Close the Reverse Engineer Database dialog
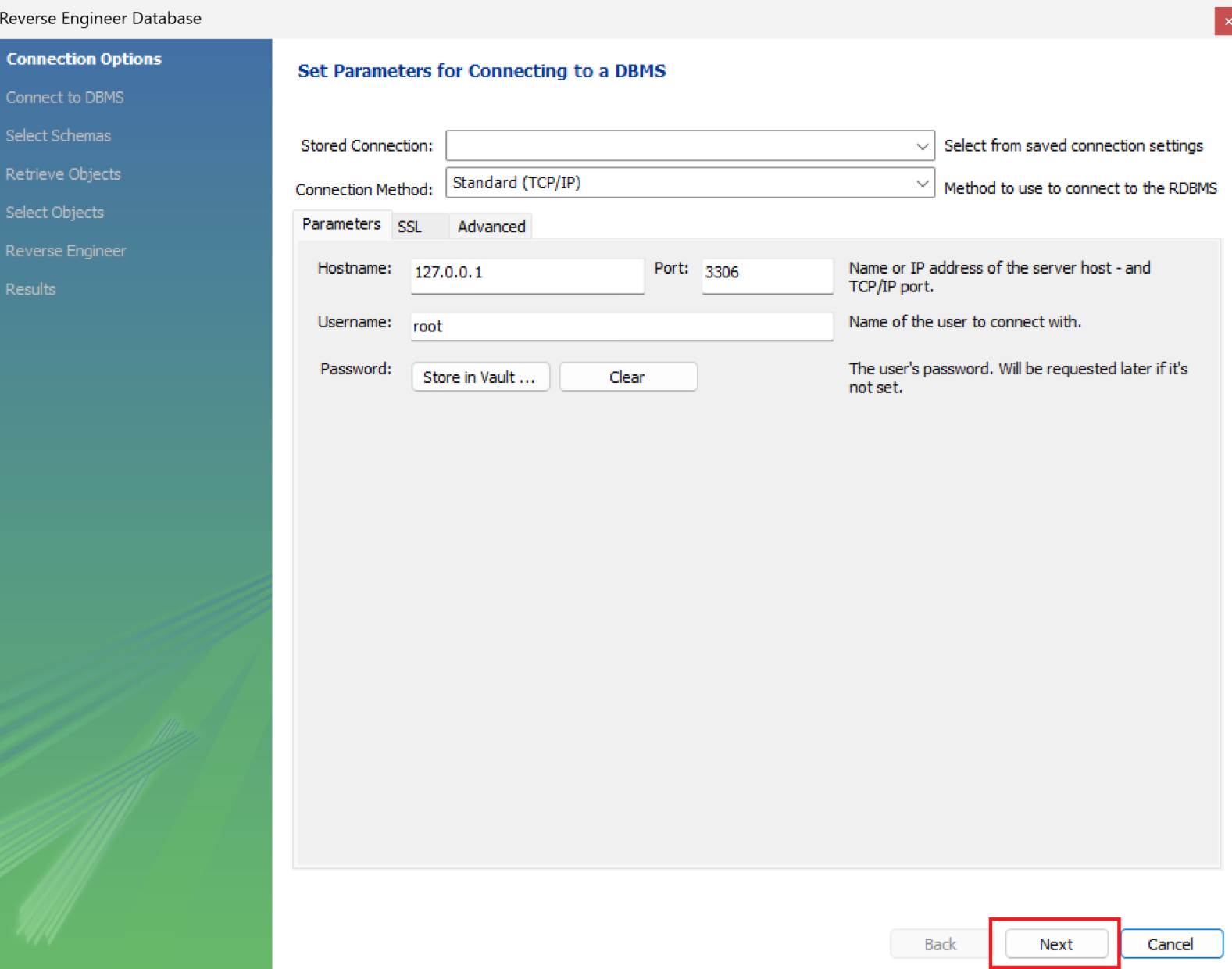Viewport: 1232px width, 969px height. 1224,20
